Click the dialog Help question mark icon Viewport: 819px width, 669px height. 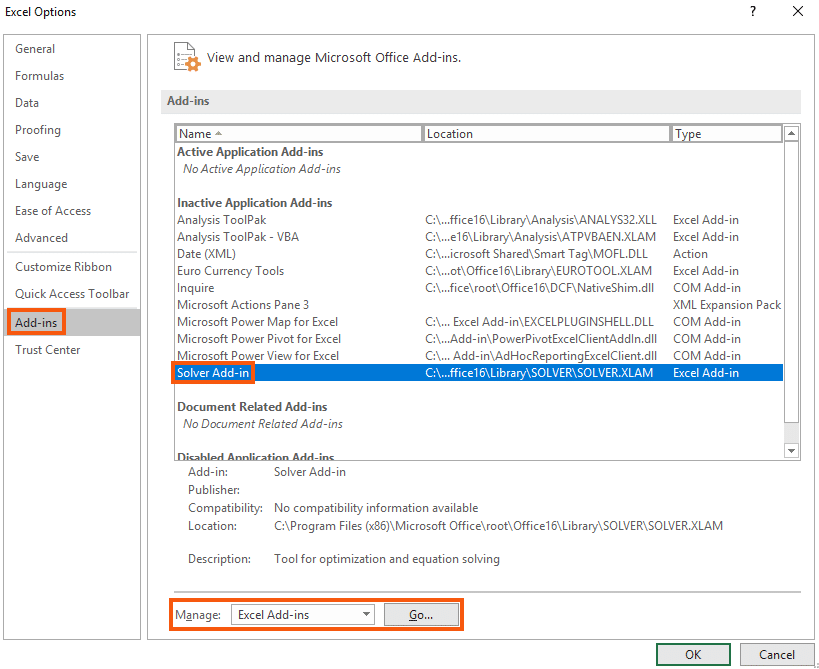click(752, 11)
